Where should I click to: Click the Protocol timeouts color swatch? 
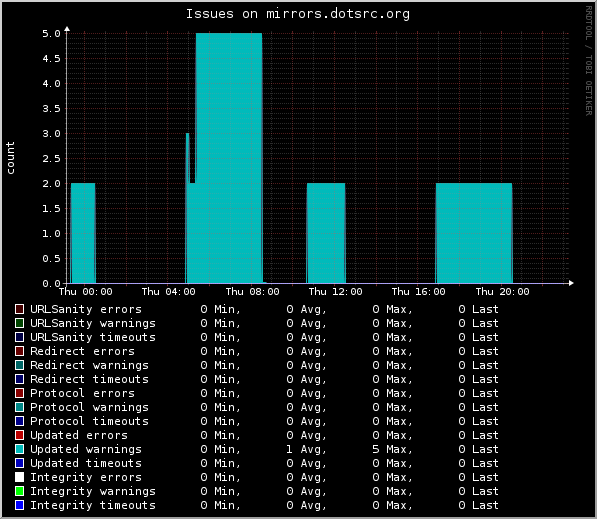[x=19, y=421]
